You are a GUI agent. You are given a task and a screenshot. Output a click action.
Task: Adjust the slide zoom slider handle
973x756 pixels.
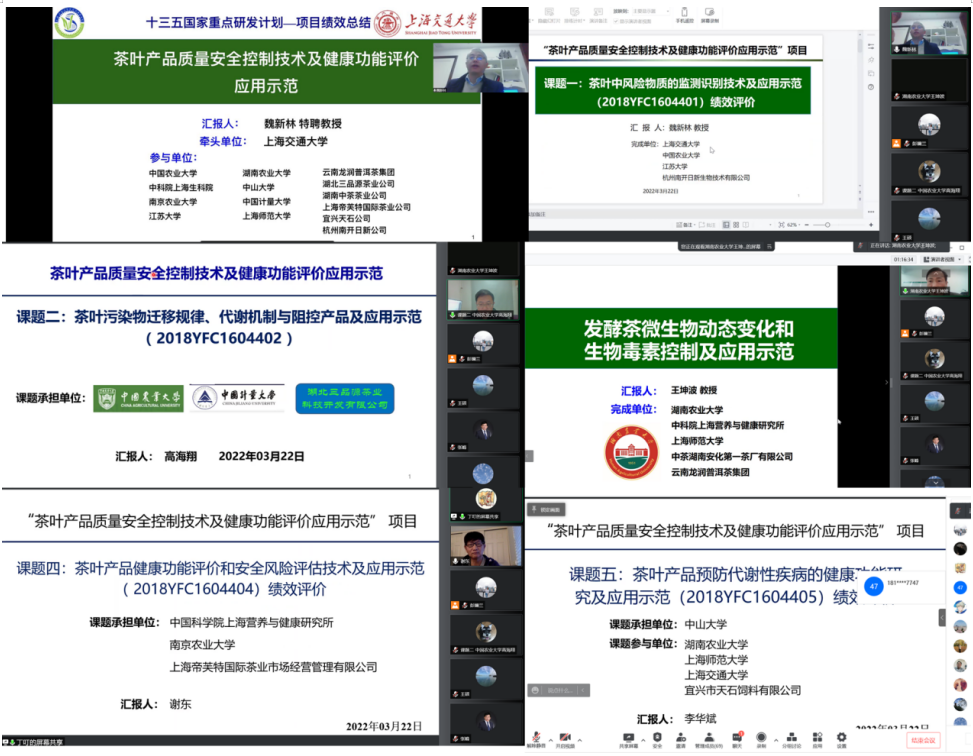coord(827,225)
